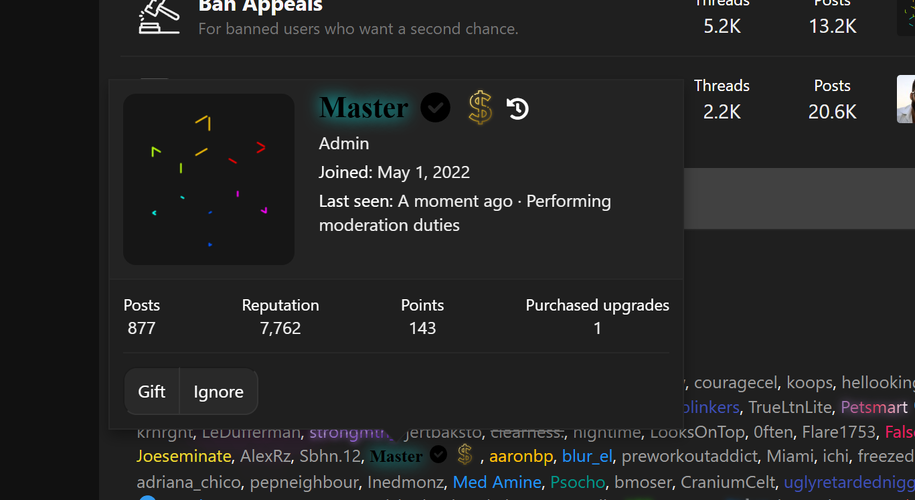915x500 pixels.
Task: Click the Ignore button
Action: click(x=218, y=391)
